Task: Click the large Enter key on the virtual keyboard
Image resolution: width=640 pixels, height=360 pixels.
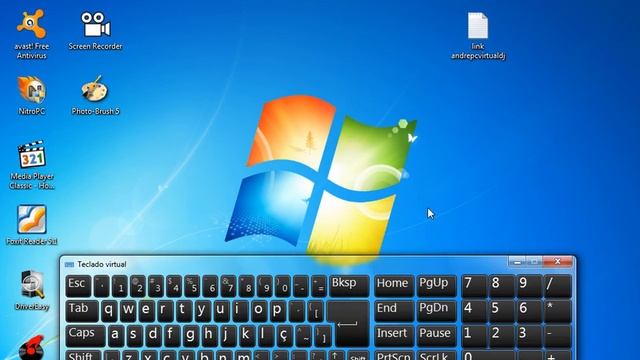Action: point(348,323)
